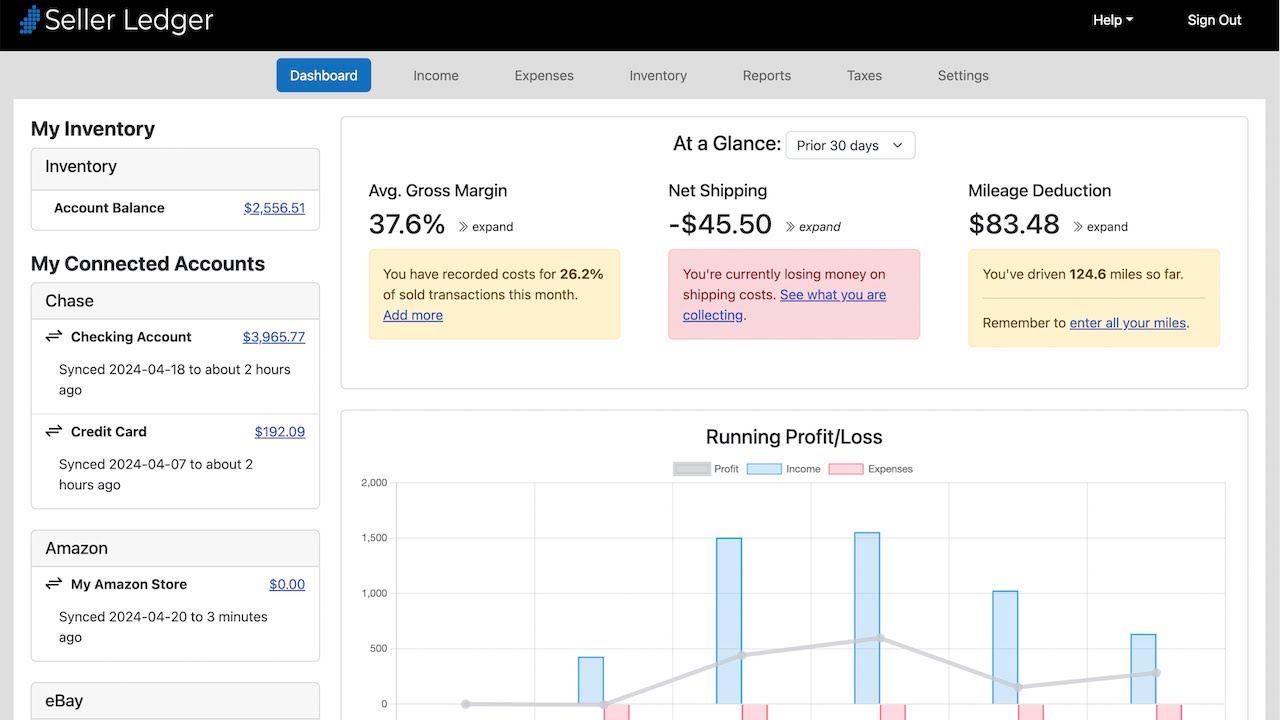Click enter all your miles link
Viewport: 1280px width, 720px height.
[1128, 323]
